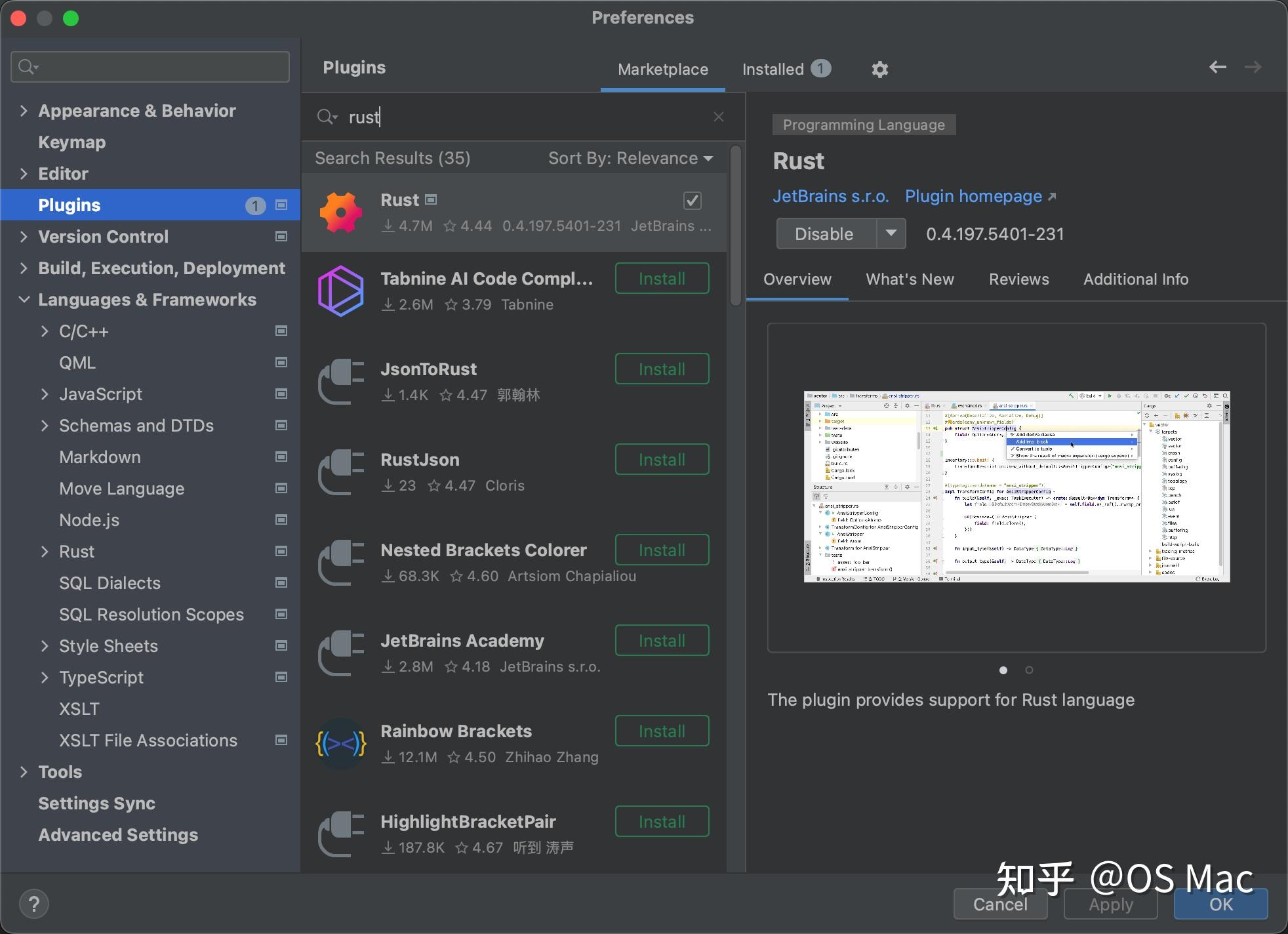Screen dimensions: 1288x934
Task: Switch to the Marketplace tab
Action: [662, 69]
